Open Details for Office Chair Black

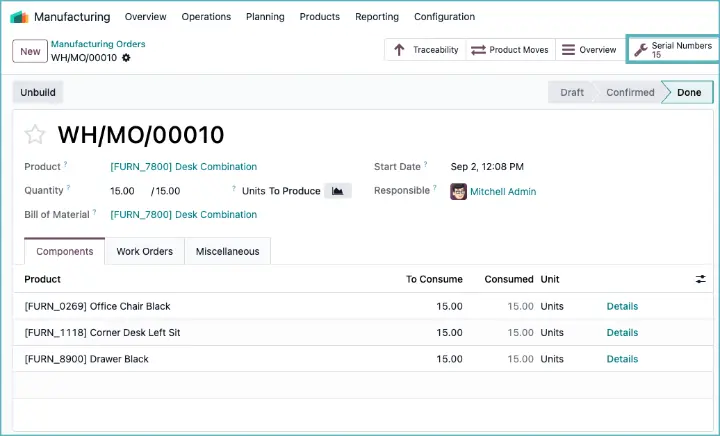[x=622, y=307]
